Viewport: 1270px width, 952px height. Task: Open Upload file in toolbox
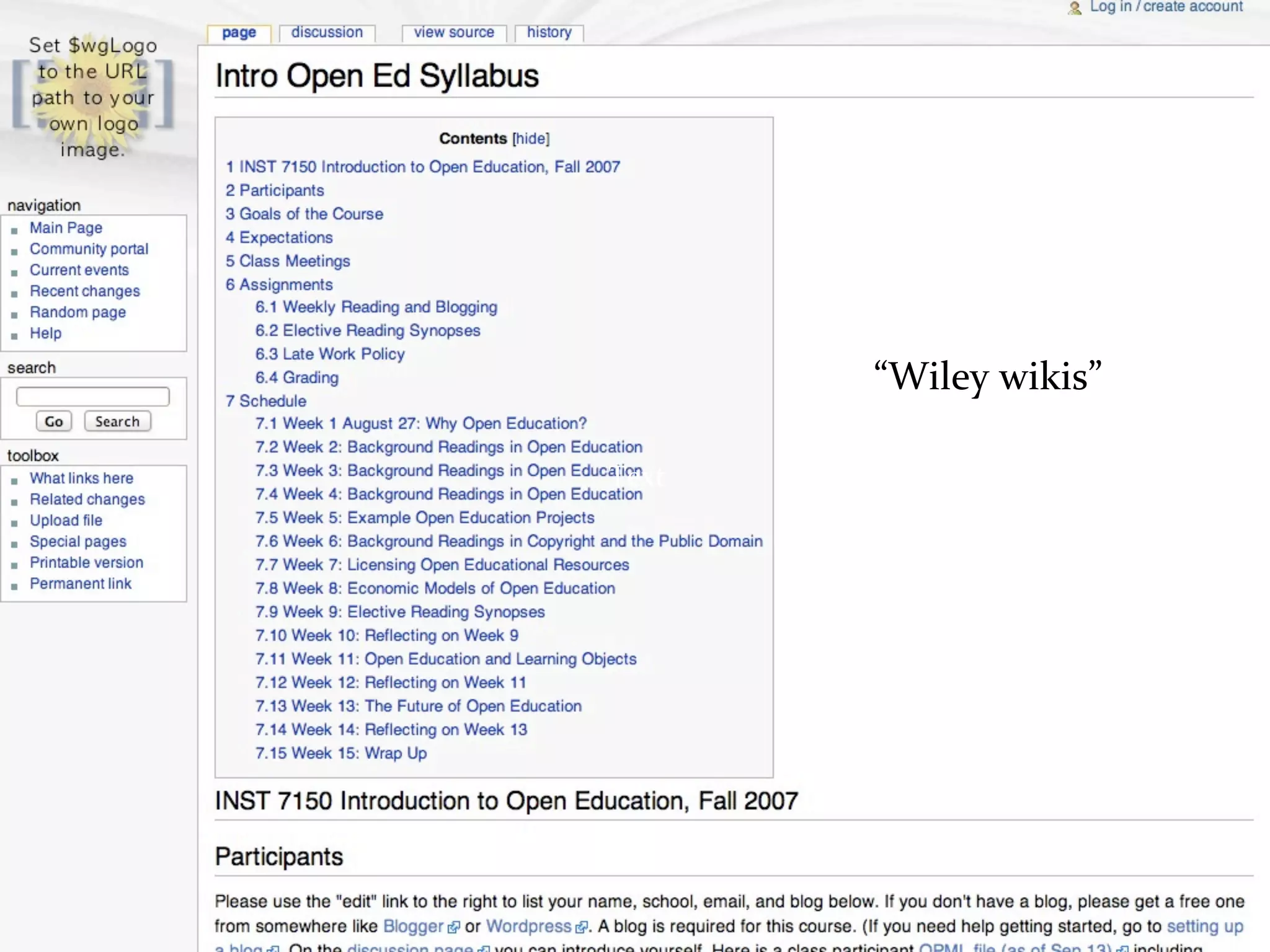coord(66,521)
